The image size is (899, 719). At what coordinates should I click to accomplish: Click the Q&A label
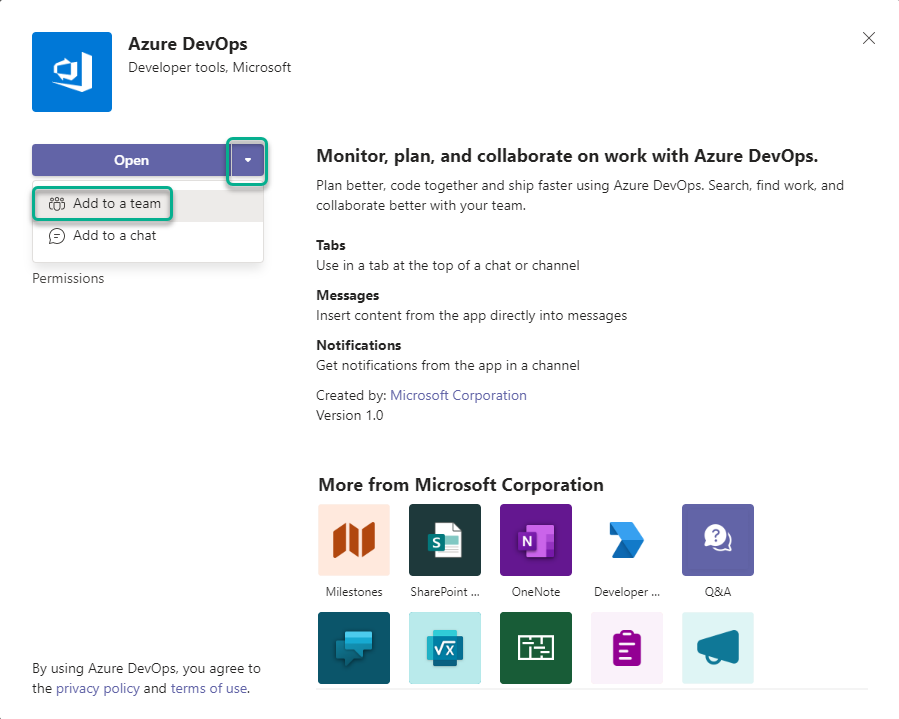tap(718, 592)
